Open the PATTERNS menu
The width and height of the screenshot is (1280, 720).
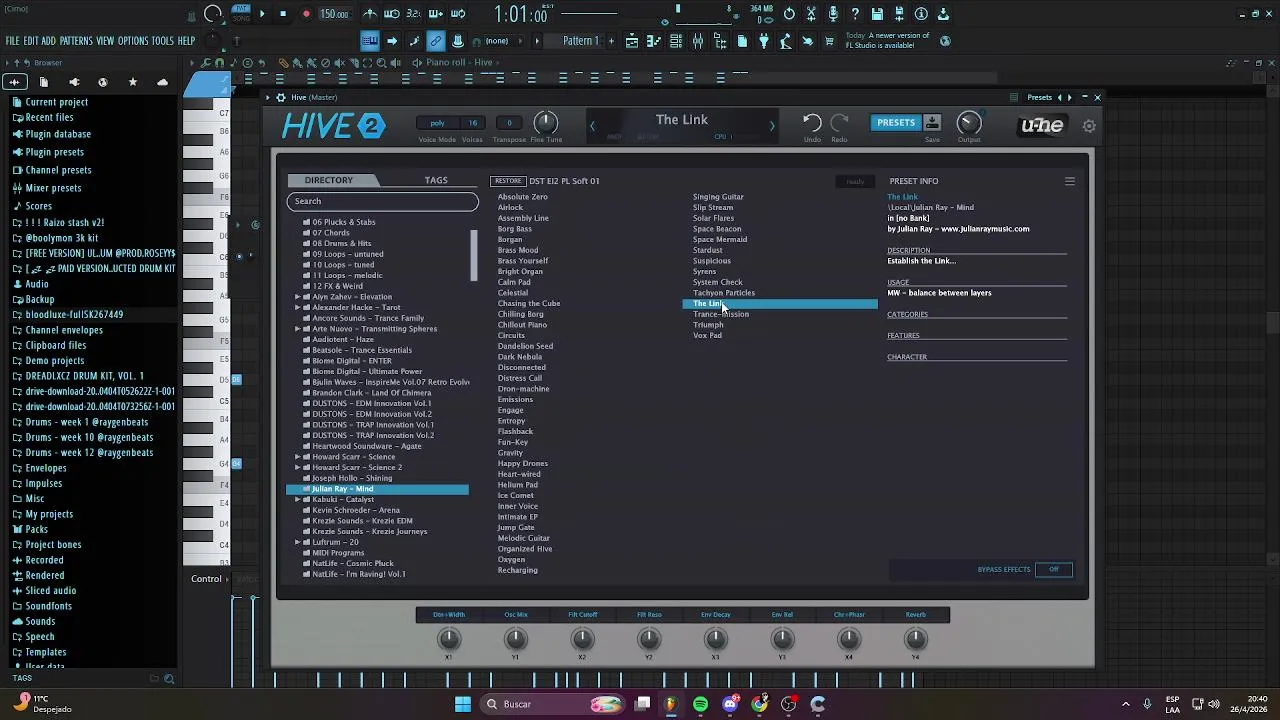click(76, 41)
